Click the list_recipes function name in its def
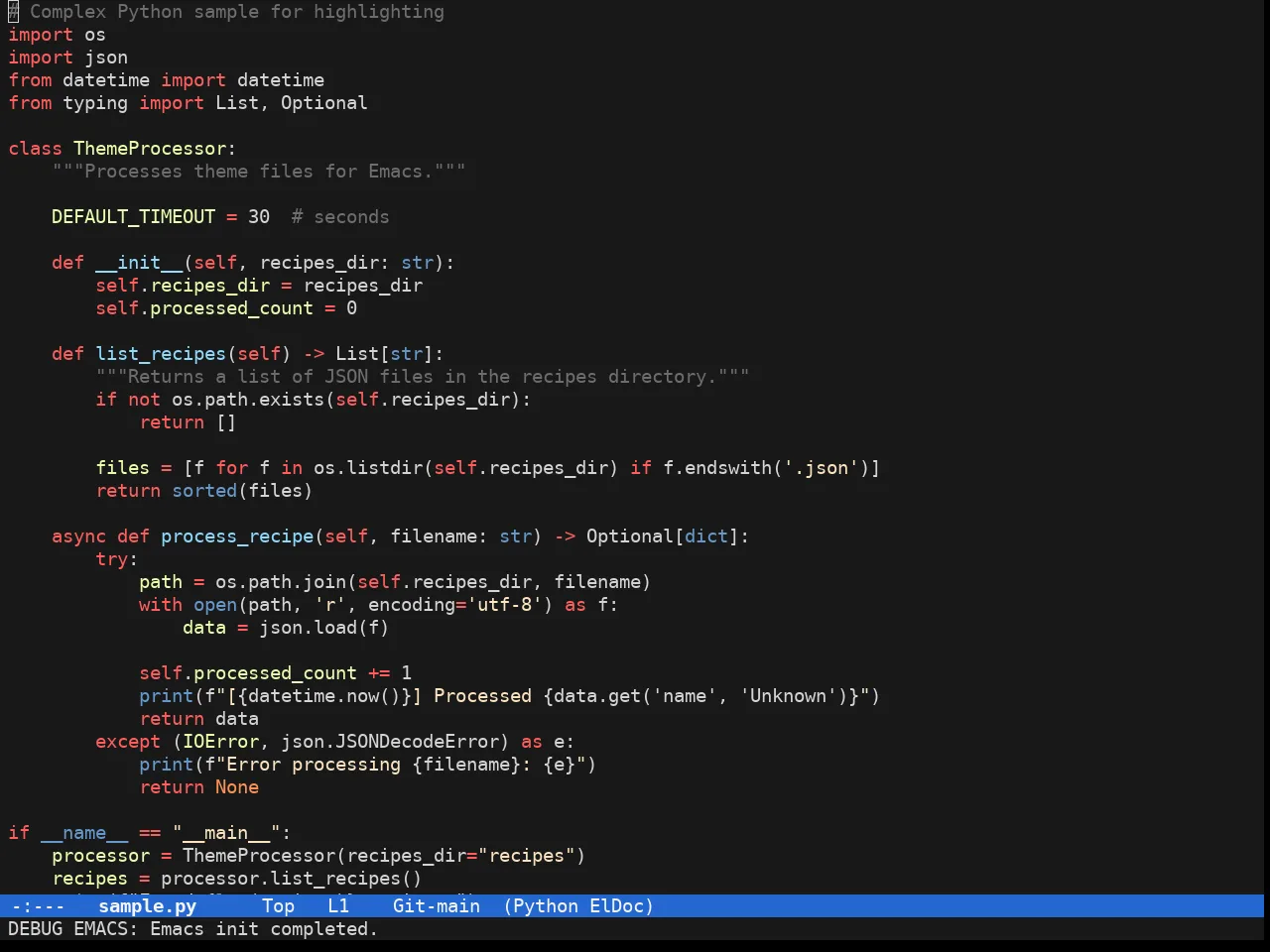Viewport: 1270px width, 952px height. pos(161,354)
